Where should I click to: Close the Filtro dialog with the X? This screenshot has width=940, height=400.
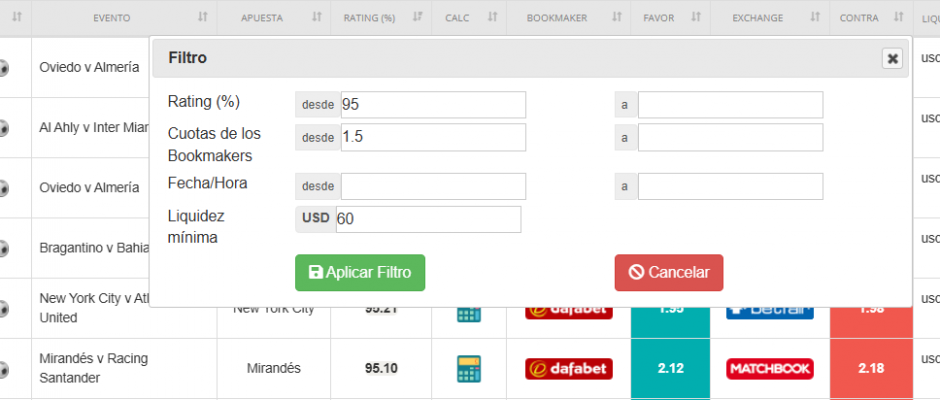[x=892, y=59]
